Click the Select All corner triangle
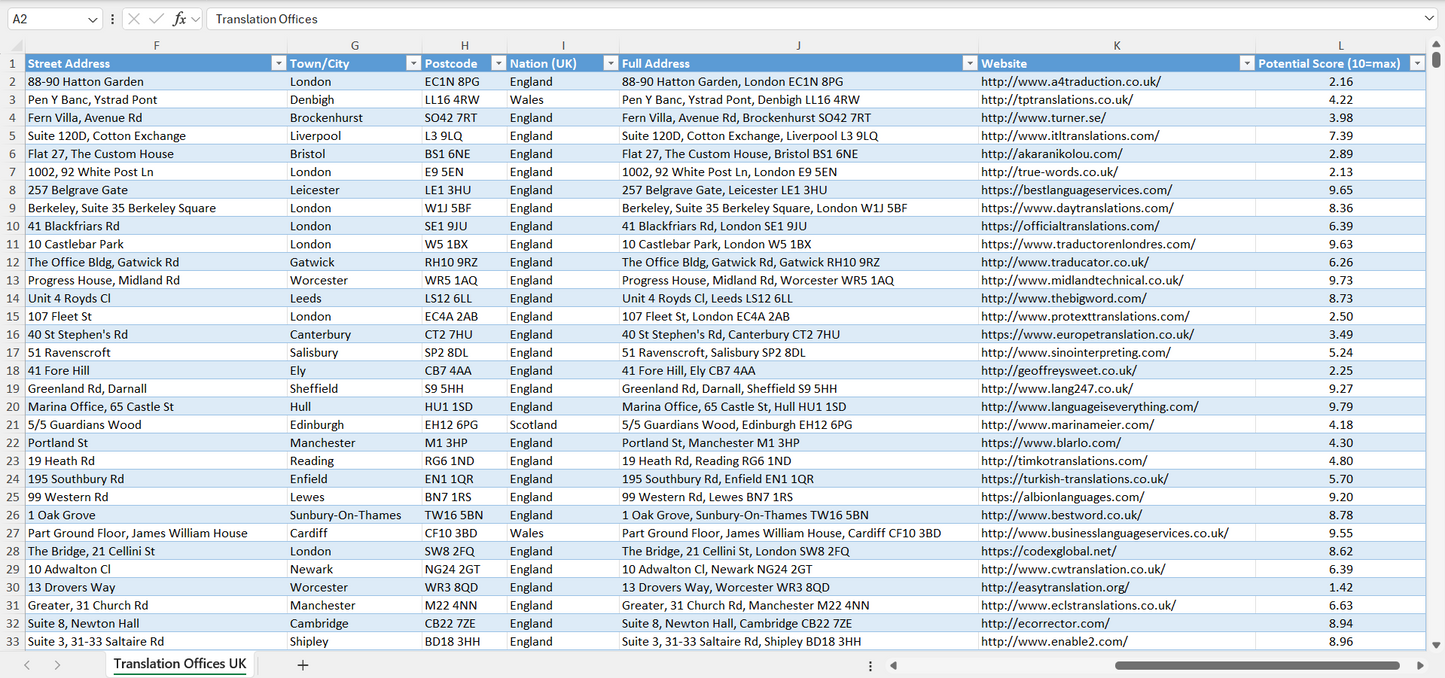This screenshot has height=678, width=1445. tap(16, 46)
